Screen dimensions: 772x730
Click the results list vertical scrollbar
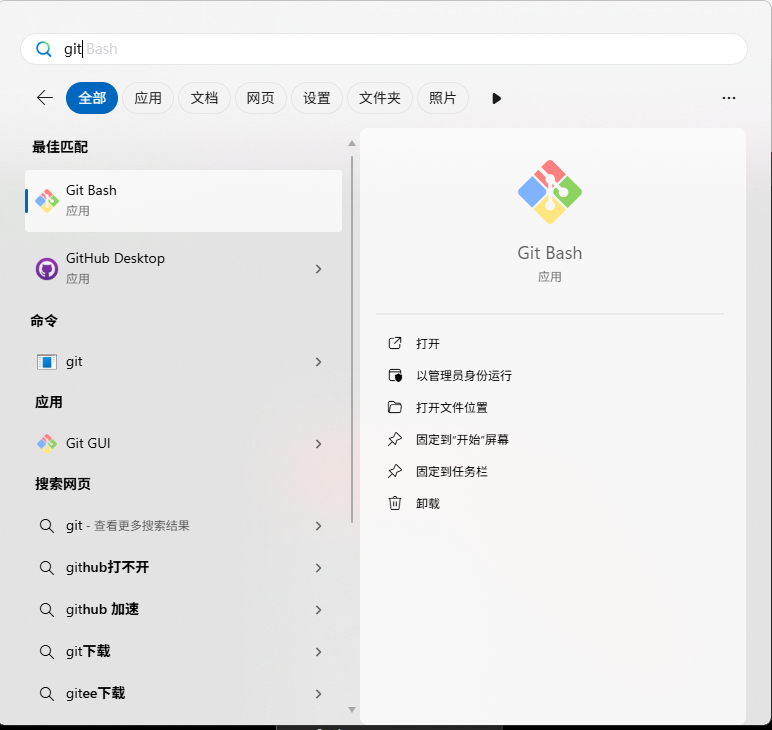click(x=352, y=340)
